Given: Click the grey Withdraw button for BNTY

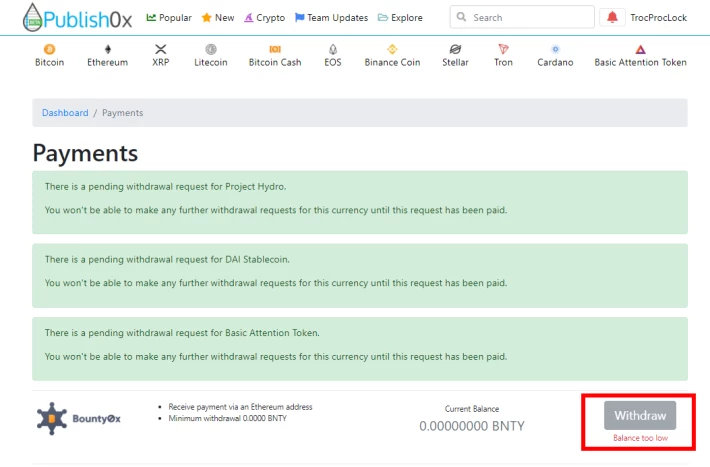Looking at the screenshot, I should [x=640, y=415].
